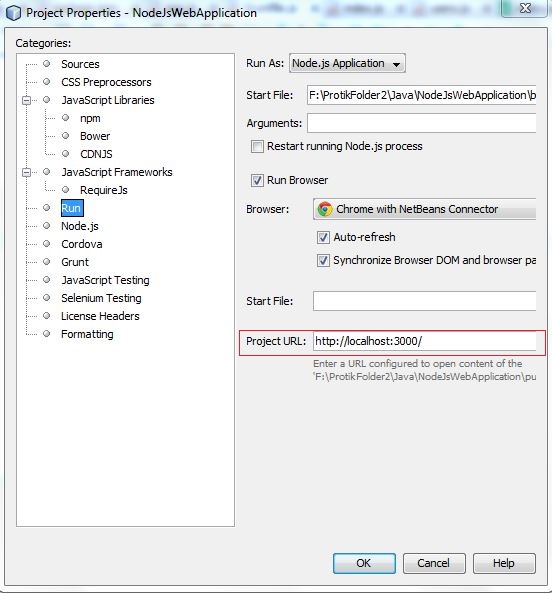Screen dimensions: 552x593
Task: Toggle Synchronize Browser DOM checkbox
Action: [323, 261]
